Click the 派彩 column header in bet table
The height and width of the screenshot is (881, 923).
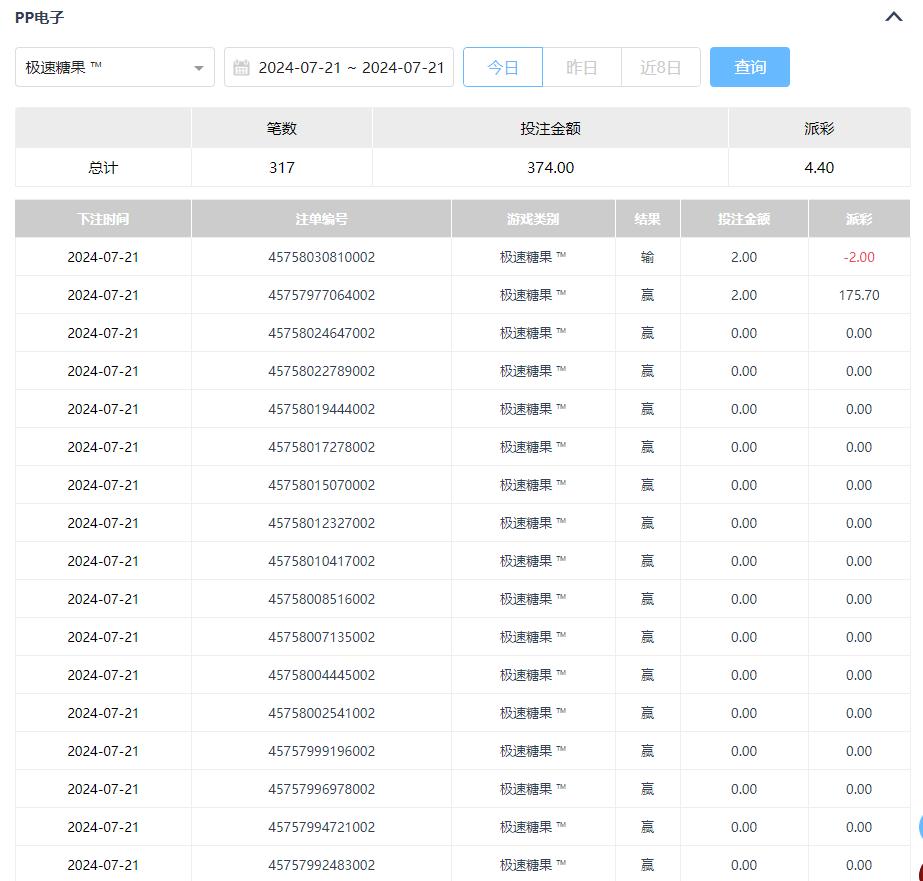[858, 219]
